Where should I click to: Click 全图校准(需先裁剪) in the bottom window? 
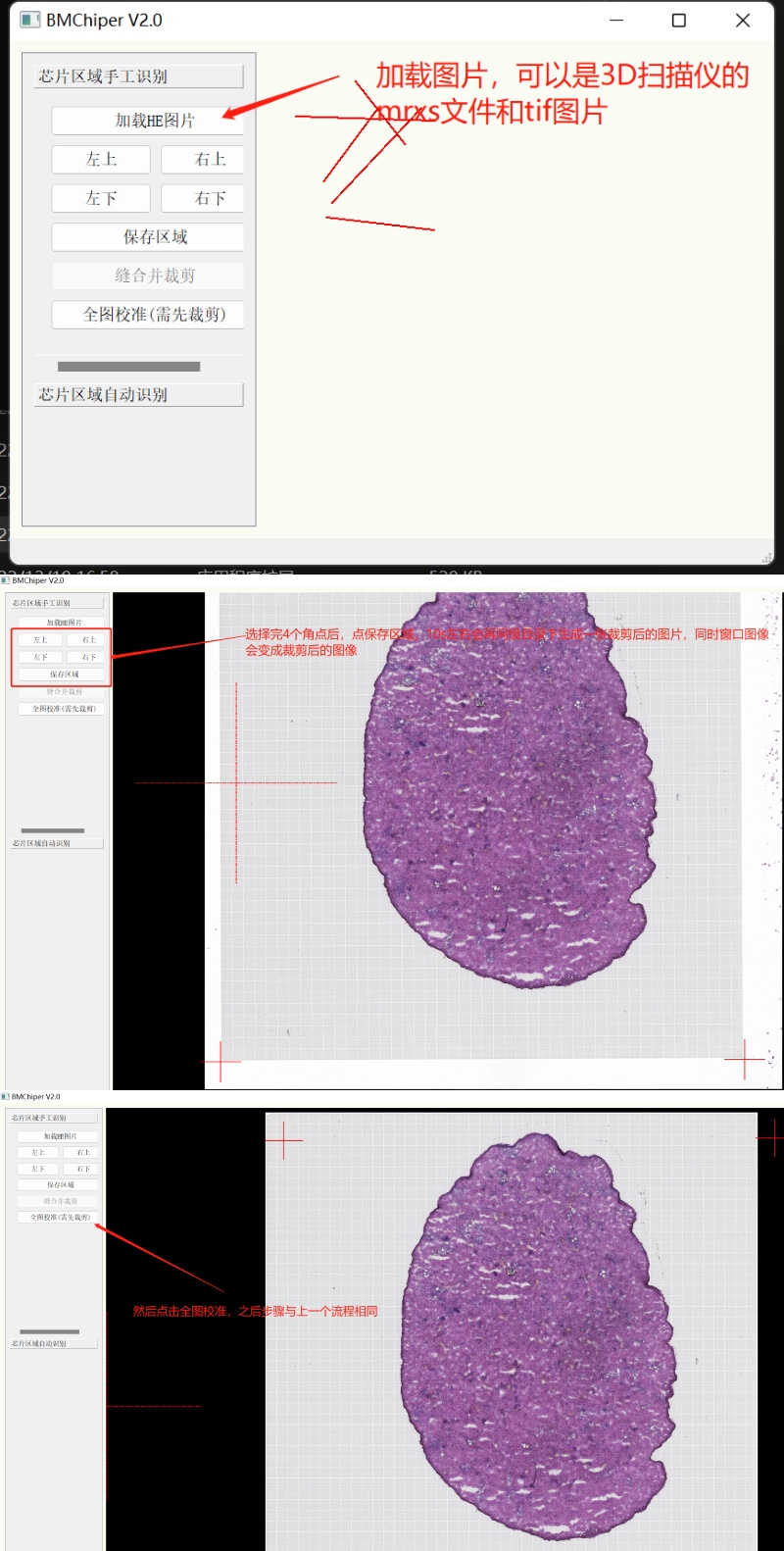pos(59,1217)
